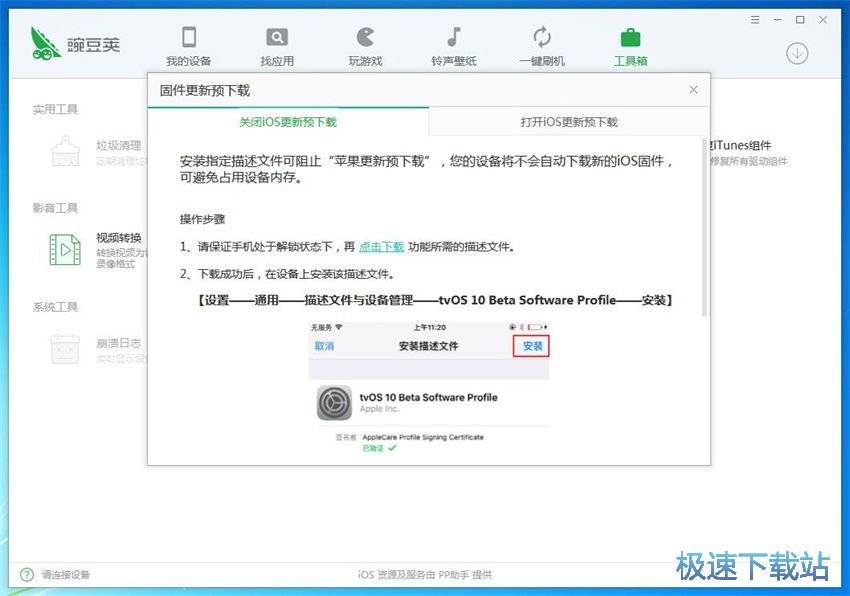
Task: Click the 操作步骤 heading
Action: coord(202,220)
